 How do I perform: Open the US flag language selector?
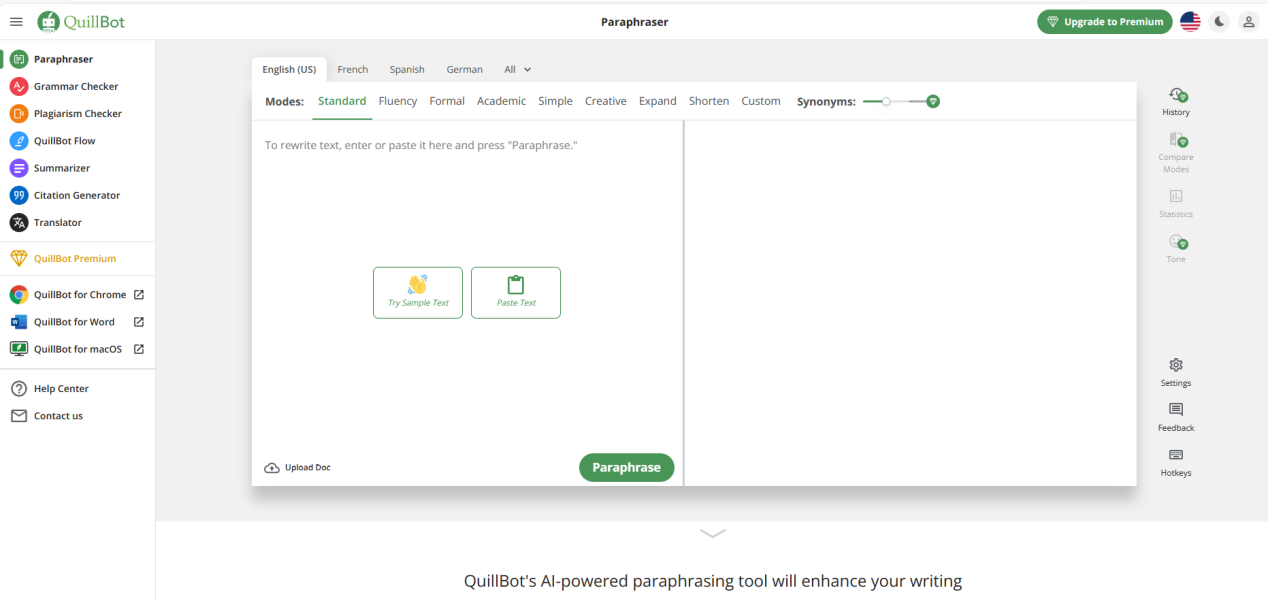[1190, 21]
